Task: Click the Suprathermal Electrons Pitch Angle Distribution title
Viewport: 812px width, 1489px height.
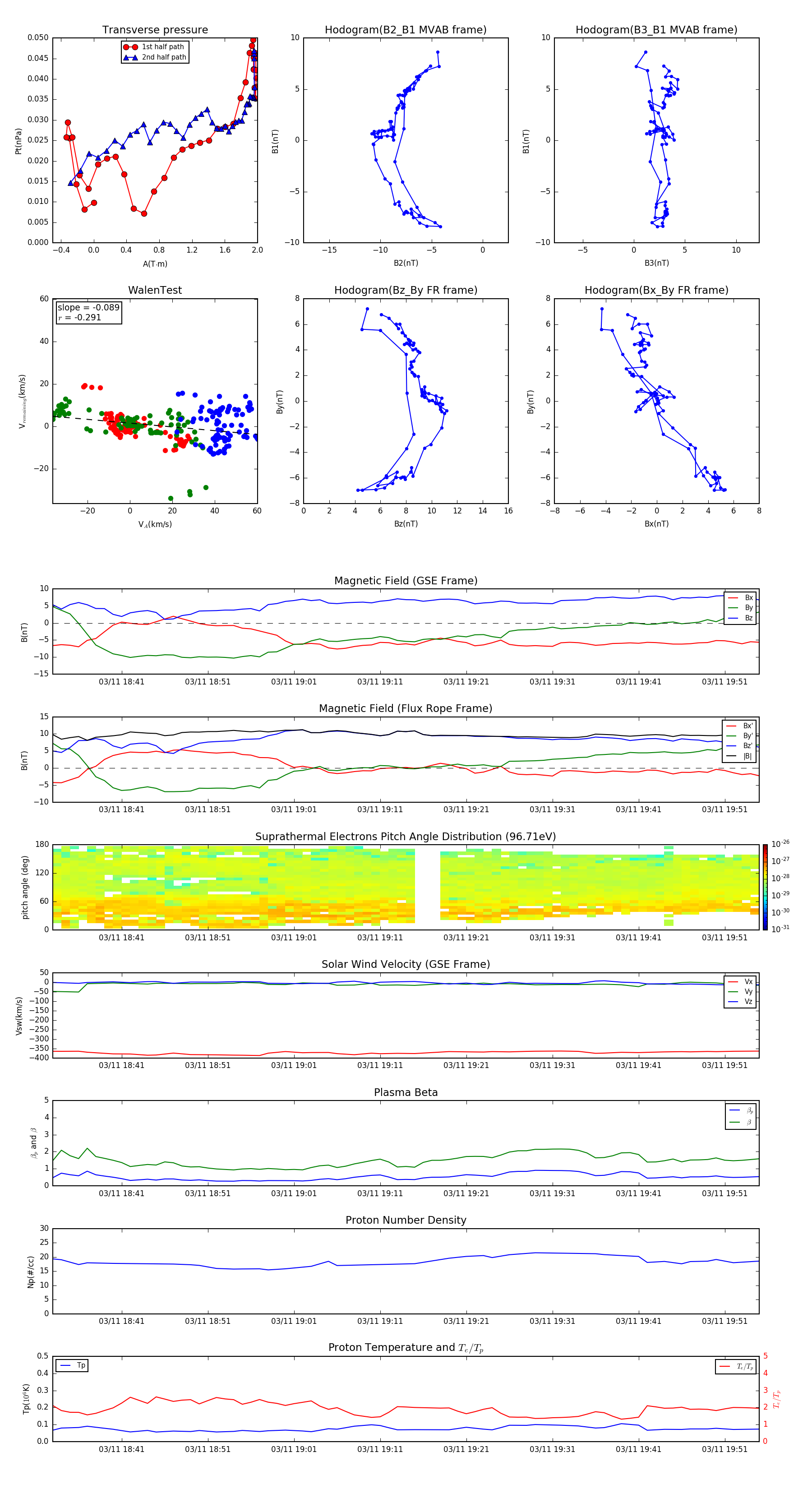Action: 406,837
